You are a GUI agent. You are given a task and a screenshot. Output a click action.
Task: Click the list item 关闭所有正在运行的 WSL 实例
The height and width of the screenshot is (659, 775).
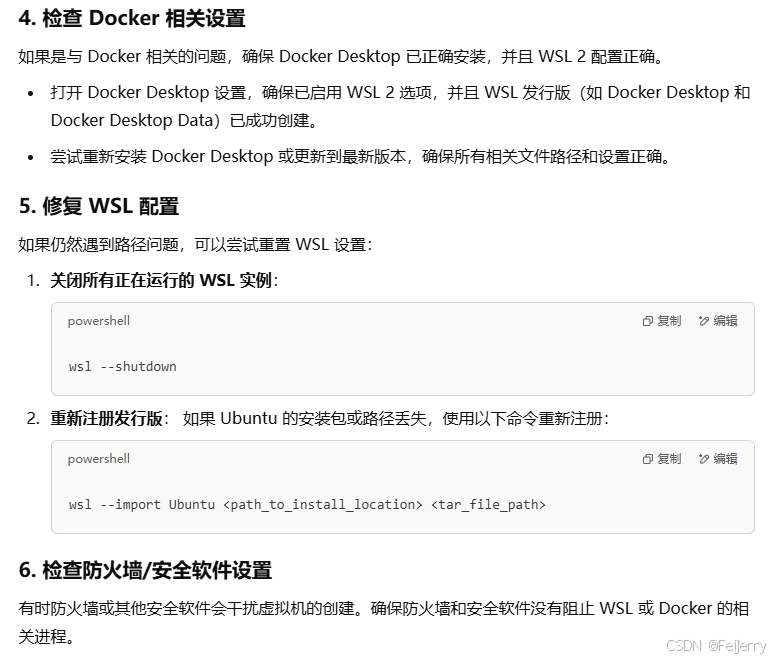tap(164, 281)
